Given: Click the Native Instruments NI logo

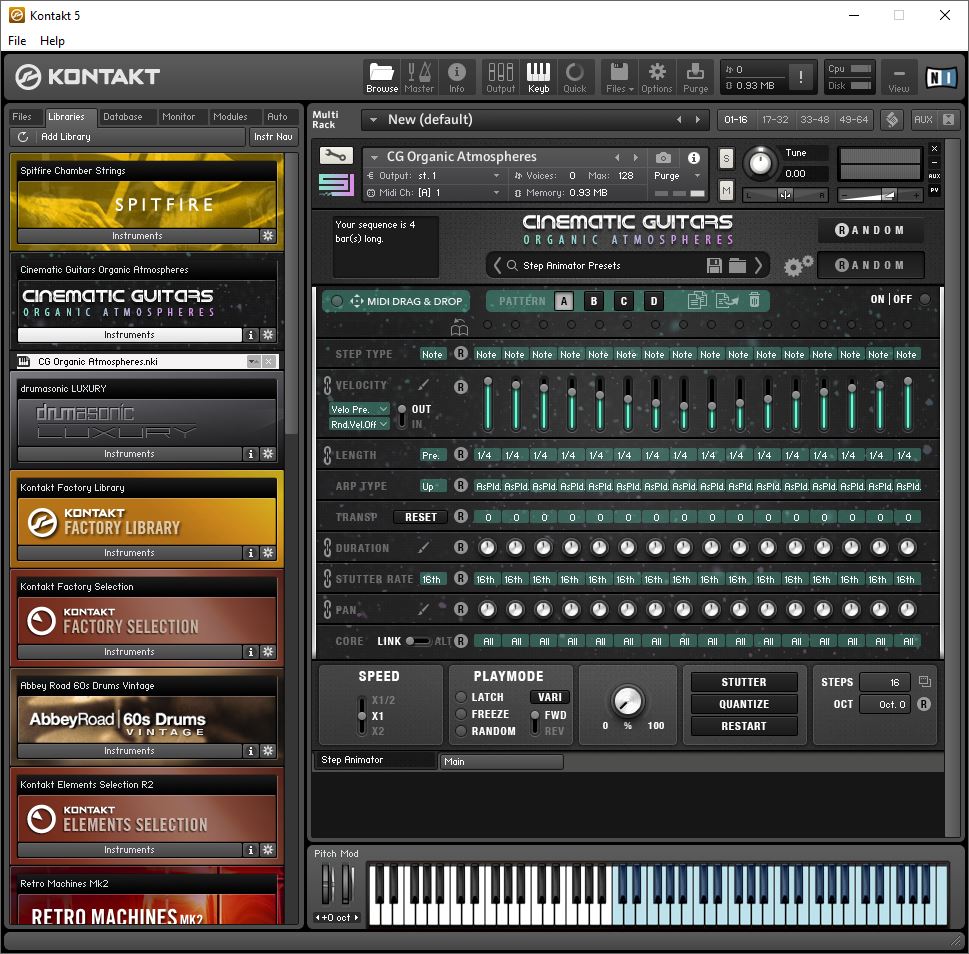Looking at the screenshot, I should pos(941,77).
